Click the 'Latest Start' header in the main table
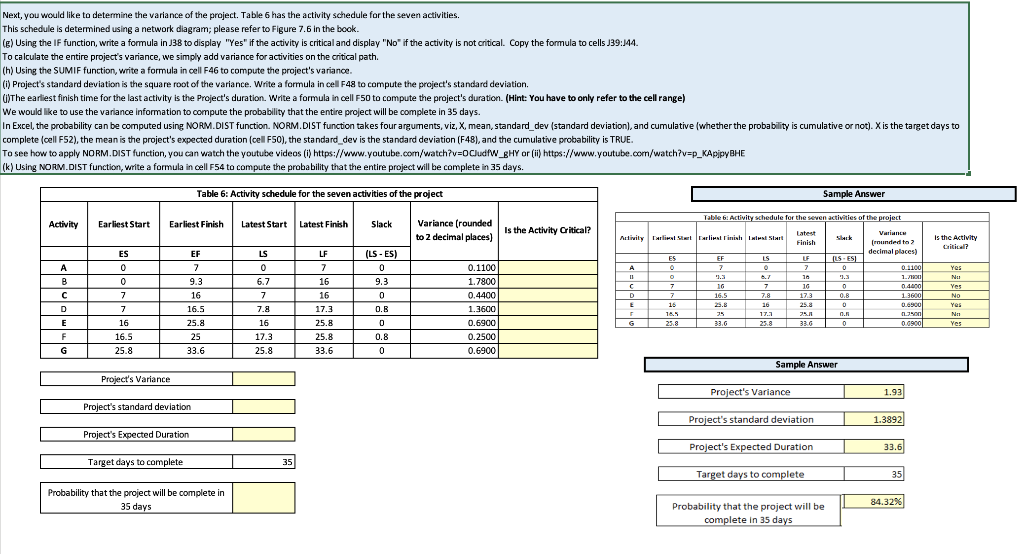The width and height of the screenshot is (1024, 554). tap(264, 224)
